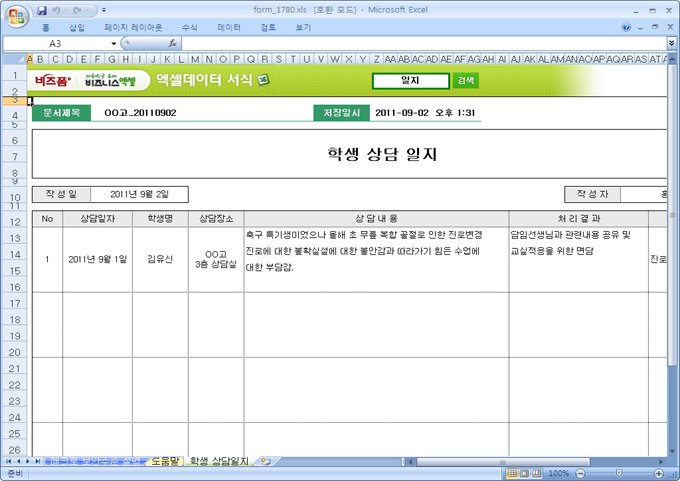680x481 pixels.
Task: Save the workbook with the floppy disk icon
Action: tap(42, 10)
